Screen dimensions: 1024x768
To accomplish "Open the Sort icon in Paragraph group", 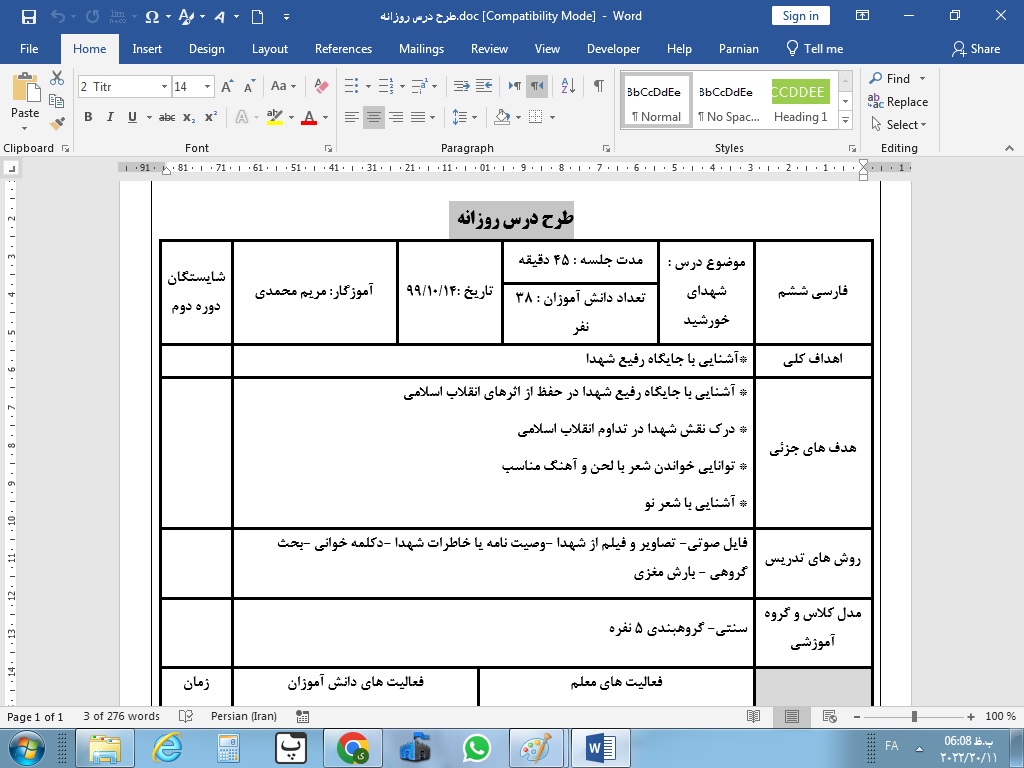I will [x=568, y=86].
